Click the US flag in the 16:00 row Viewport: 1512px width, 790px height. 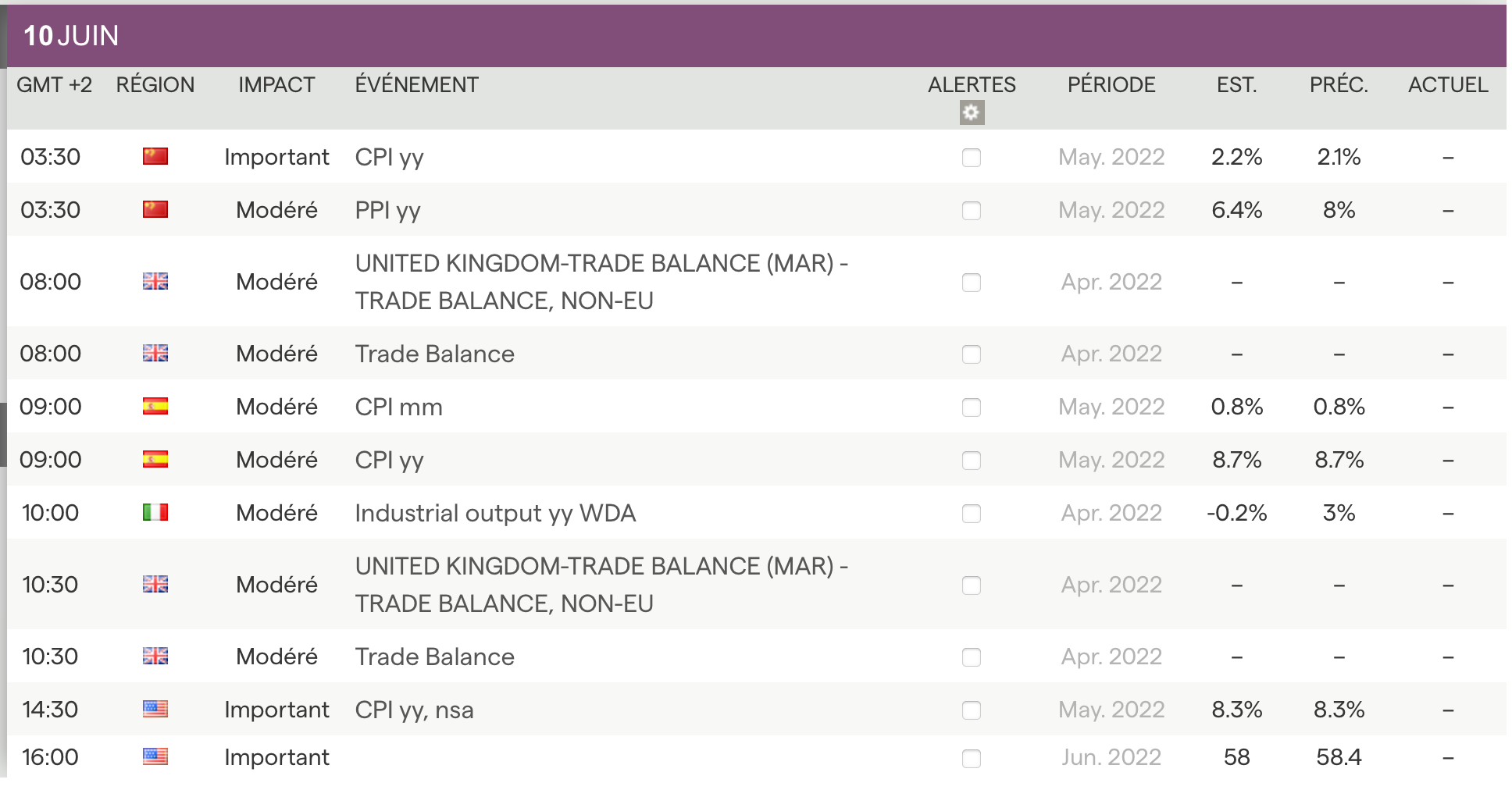click(x=155, y=756)
